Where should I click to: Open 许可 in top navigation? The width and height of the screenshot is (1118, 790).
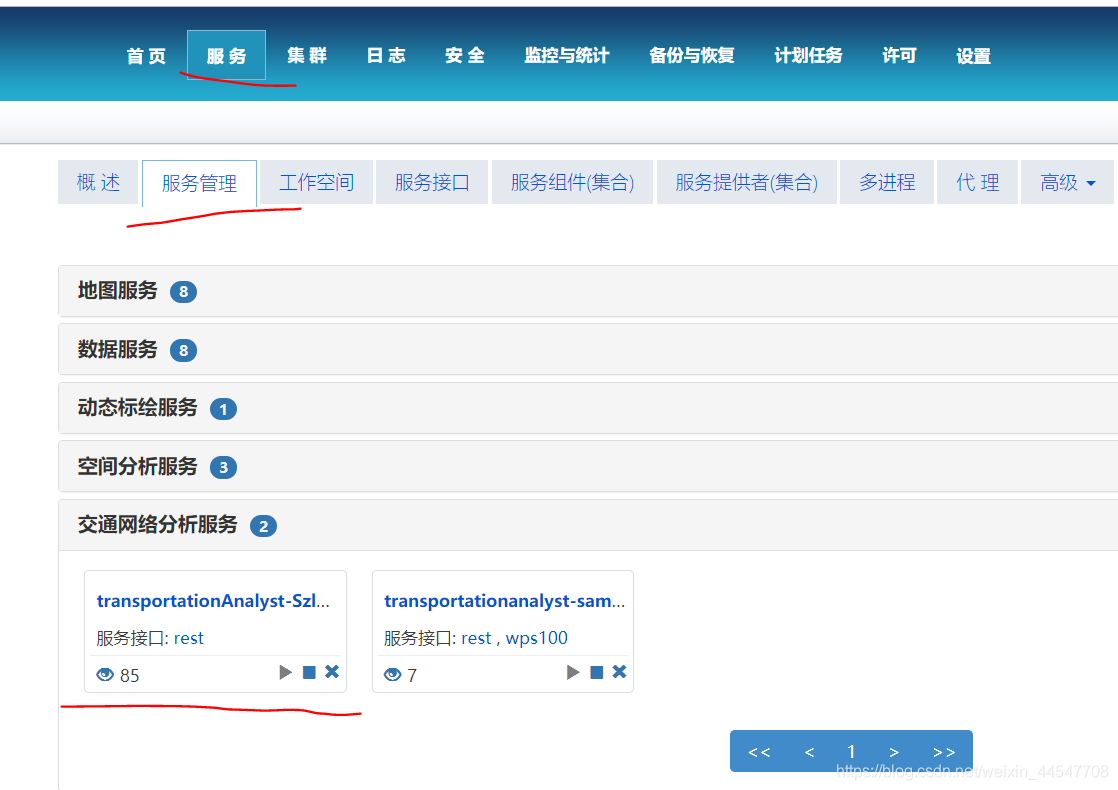click(899, 56)
